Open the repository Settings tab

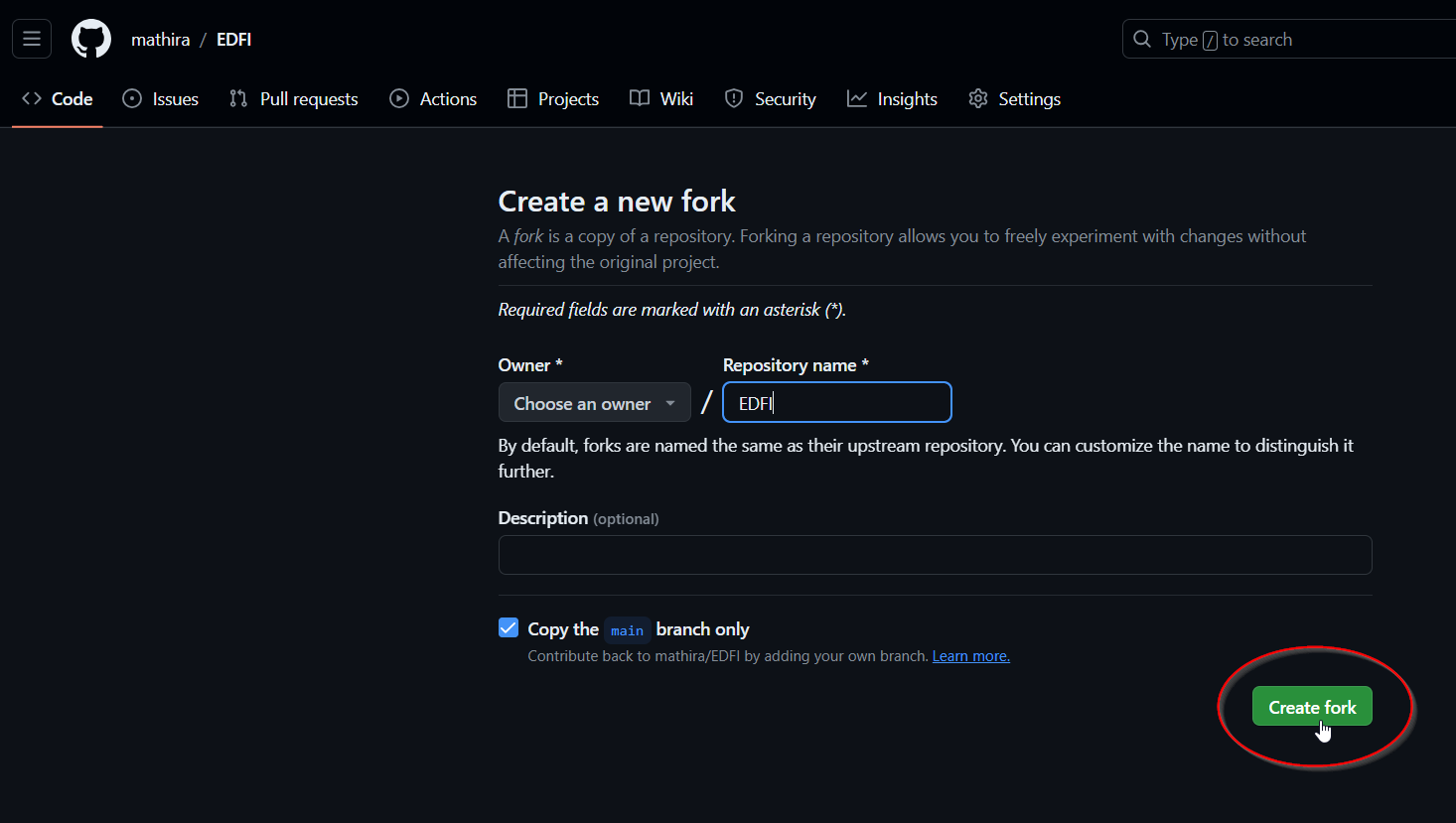pyautogui.click(x=1014, y=99)
